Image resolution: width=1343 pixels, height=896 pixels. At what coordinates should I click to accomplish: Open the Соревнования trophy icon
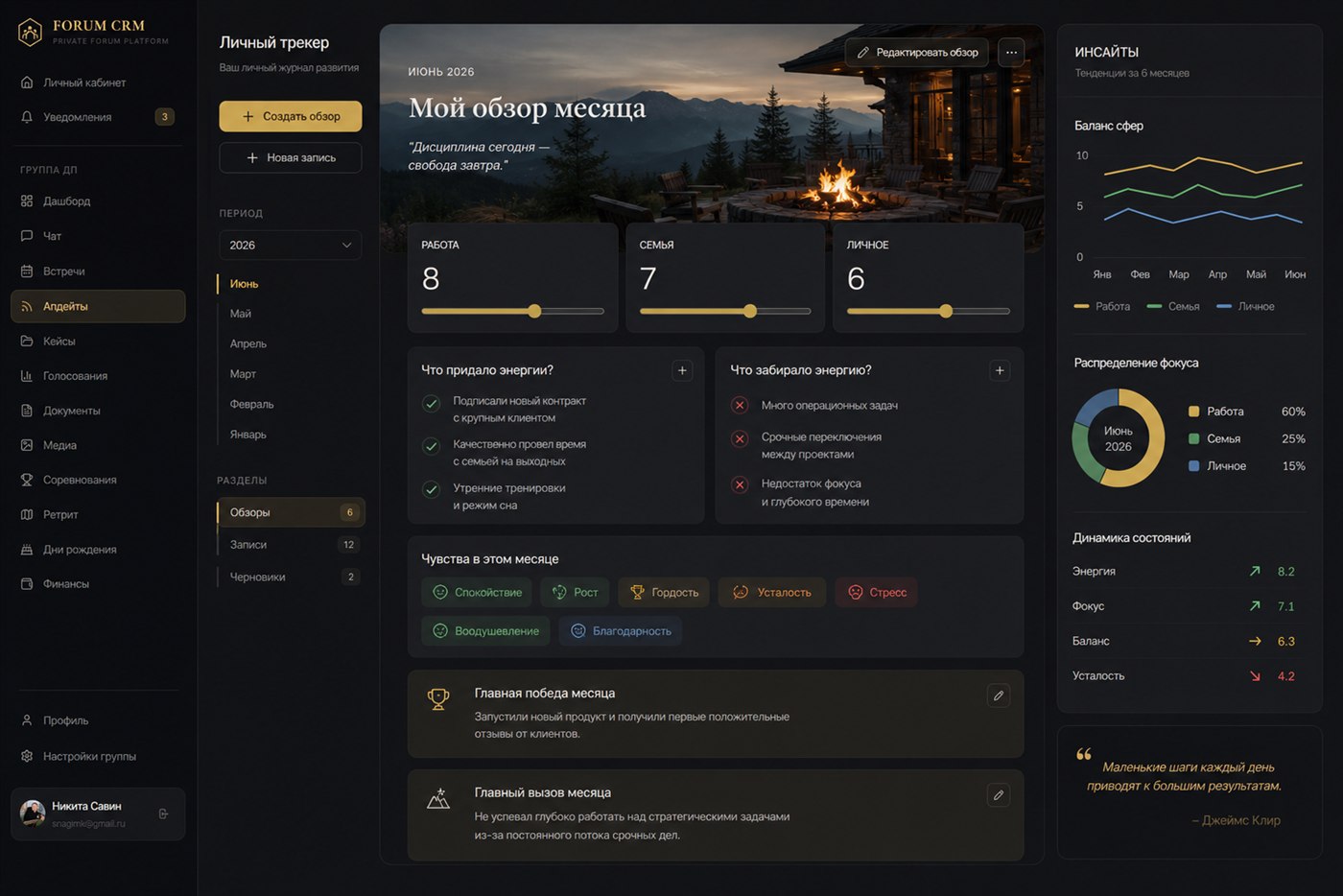pos(27,480)
